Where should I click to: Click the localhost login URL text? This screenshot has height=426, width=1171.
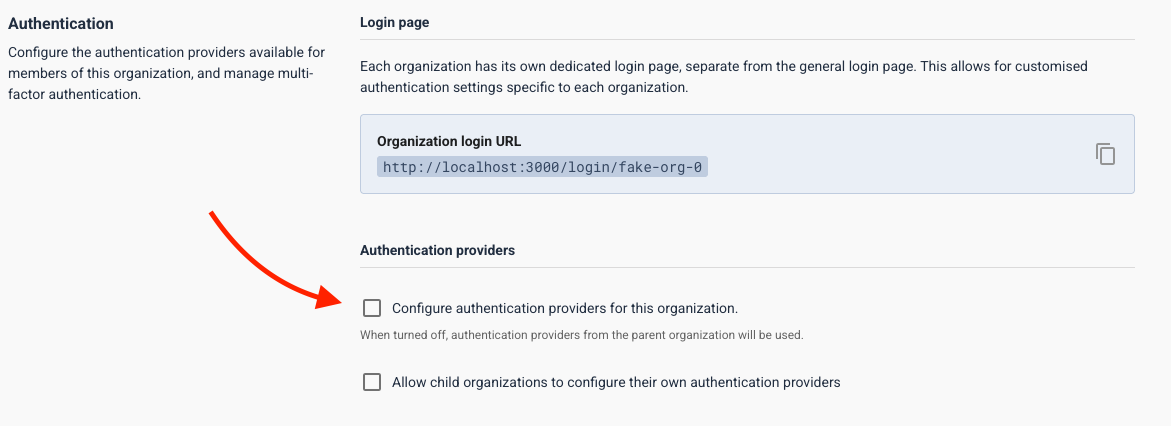(542, 167)
